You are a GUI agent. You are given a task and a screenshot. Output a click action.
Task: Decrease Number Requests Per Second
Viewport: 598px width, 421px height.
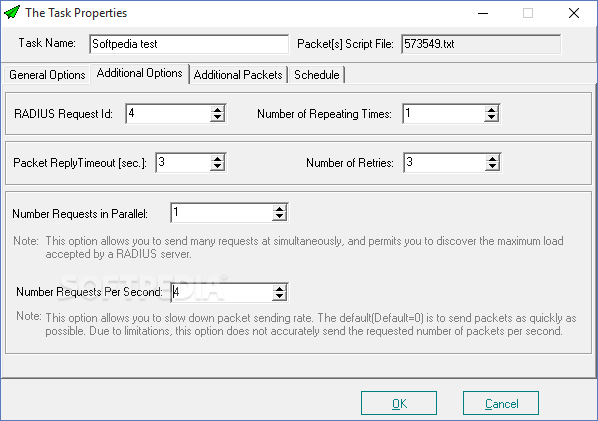click(x=280, y=297)
